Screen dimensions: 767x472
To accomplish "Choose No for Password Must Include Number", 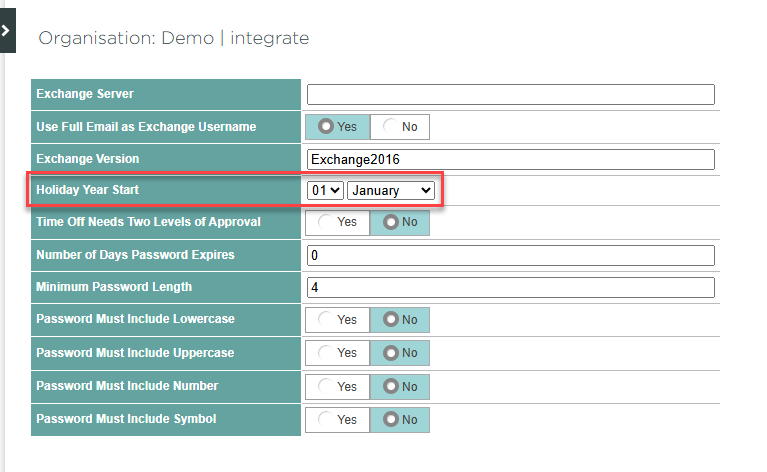I will [x=400, y=386].
